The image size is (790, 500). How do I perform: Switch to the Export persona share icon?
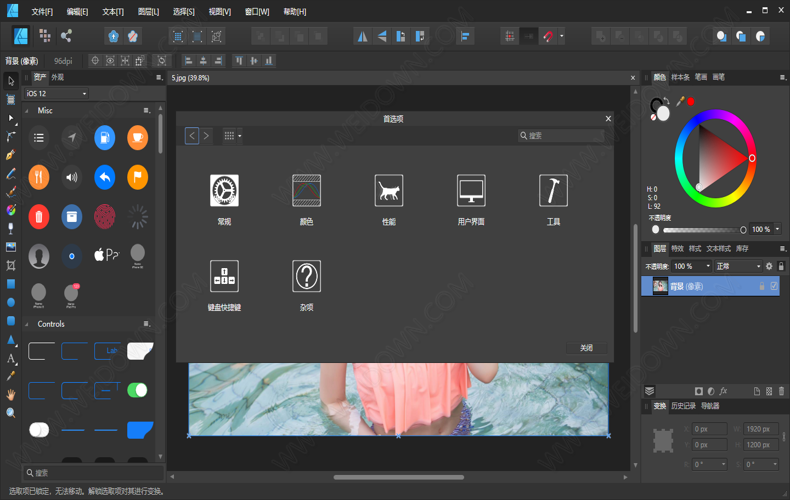(66, 36)
